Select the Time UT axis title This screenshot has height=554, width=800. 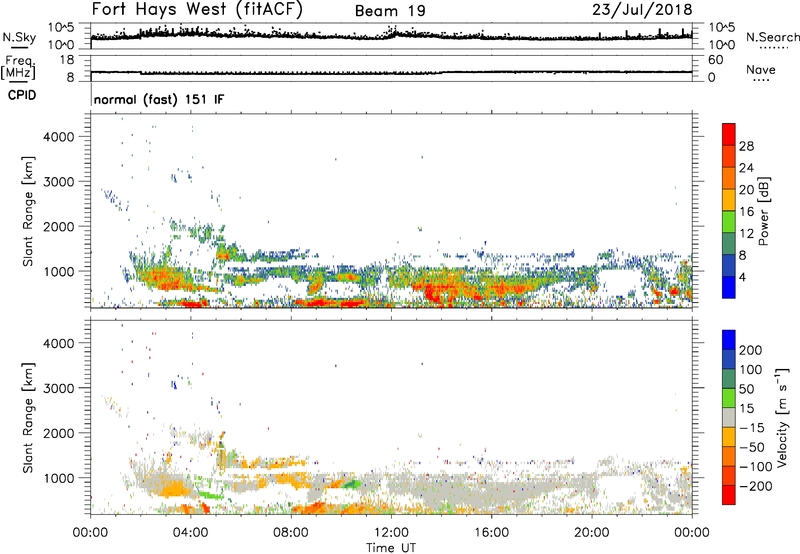tap(391, 548)
